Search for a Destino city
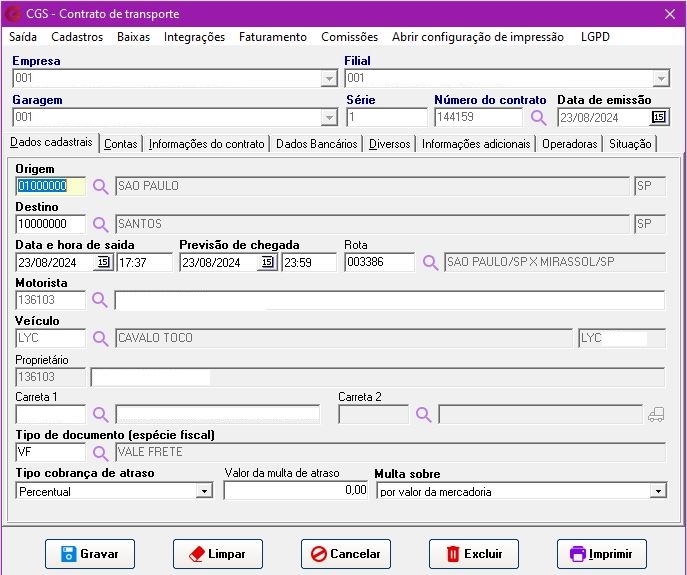This screenshot has height=575, width=687. point(100,224)
